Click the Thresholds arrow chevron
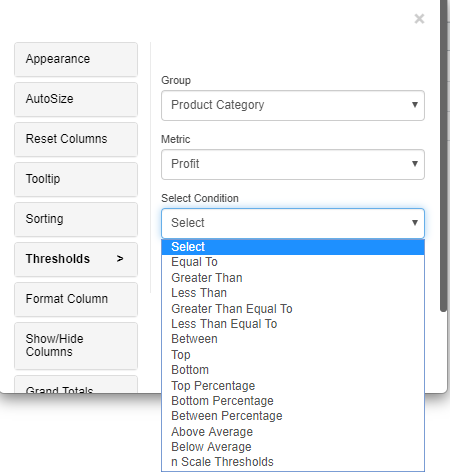The width and height of the screenshot is (450, 472). click(x=120, y=259)
